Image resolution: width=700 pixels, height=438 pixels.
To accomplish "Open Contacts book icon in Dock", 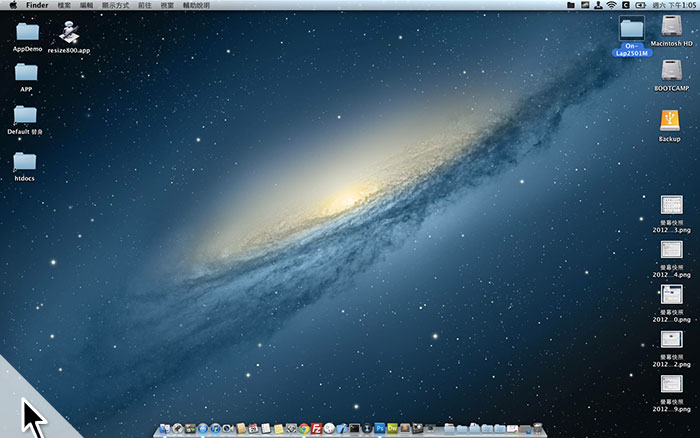I will (x=241, y=429).
